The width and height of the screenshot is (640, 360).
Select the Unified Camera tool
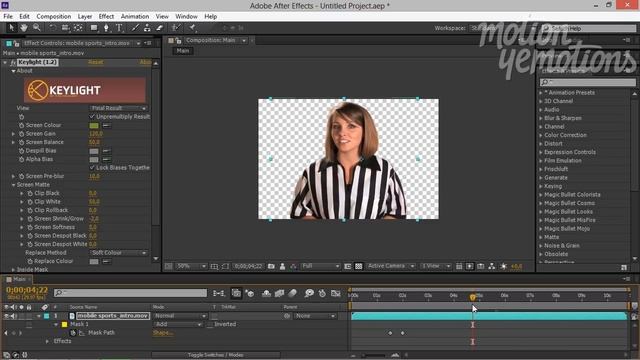pos(65,28)
